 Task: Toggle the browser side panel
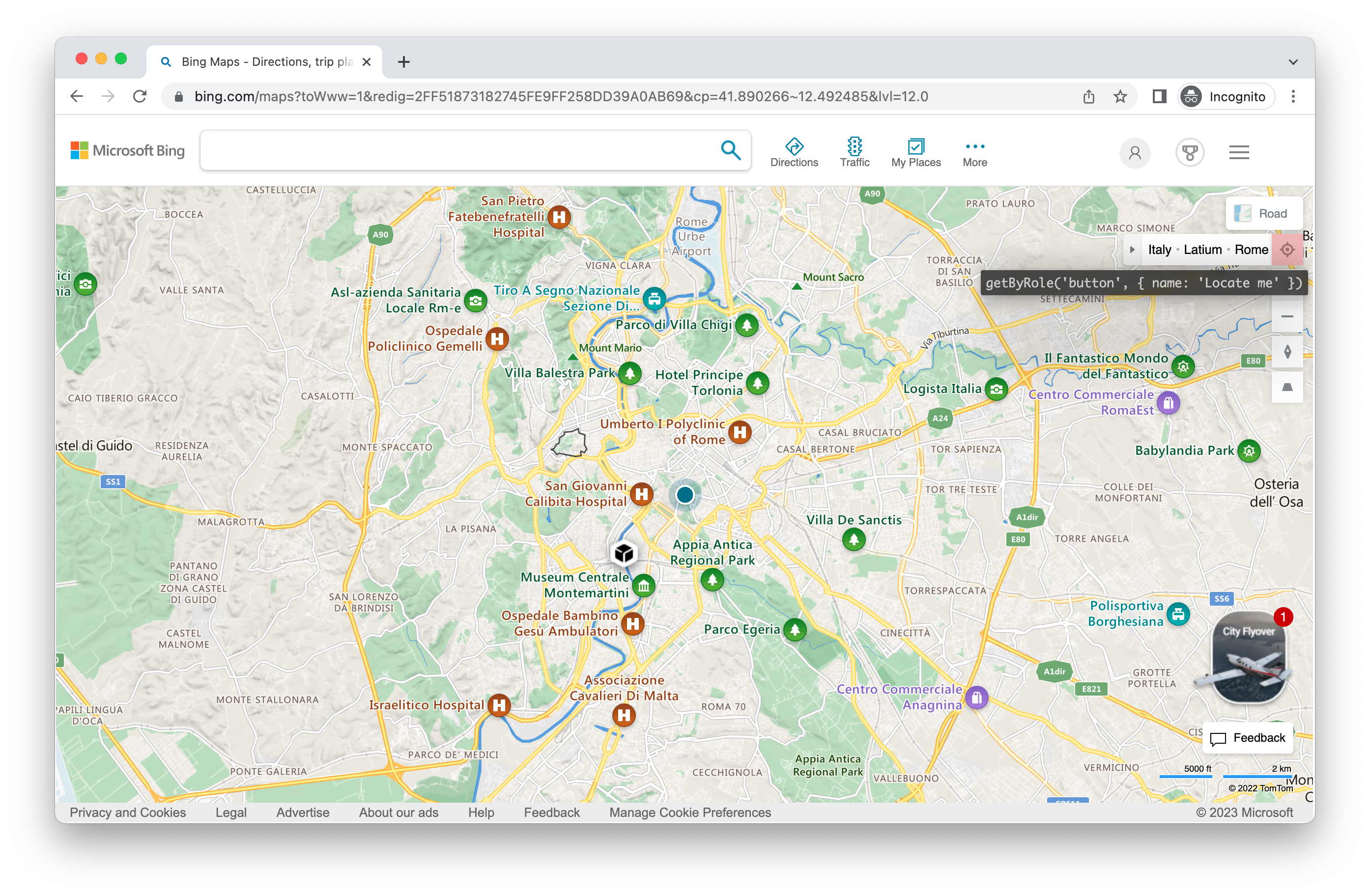click(1159, 96)
